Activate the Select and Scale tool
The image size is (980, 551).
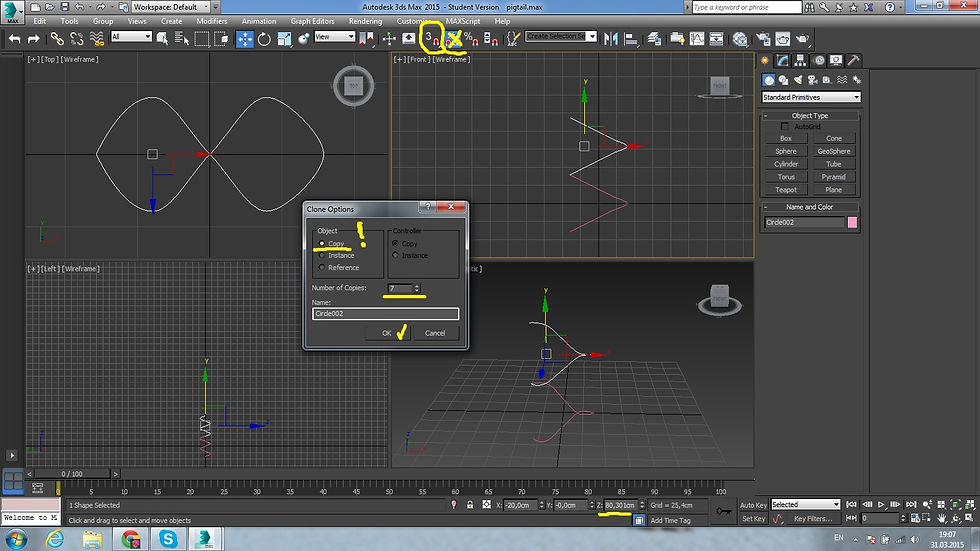coord(284,39)
